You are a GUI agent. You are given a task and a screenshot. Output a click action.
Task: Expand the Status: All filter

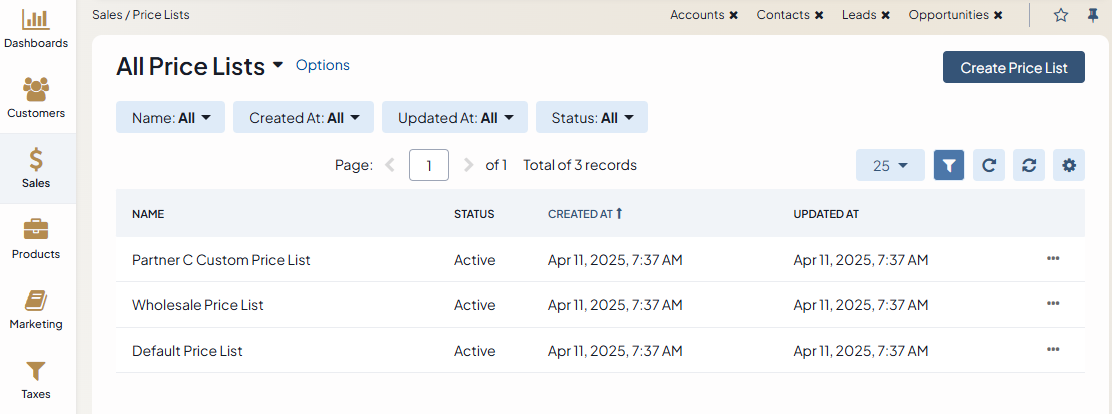pos(592,117)
